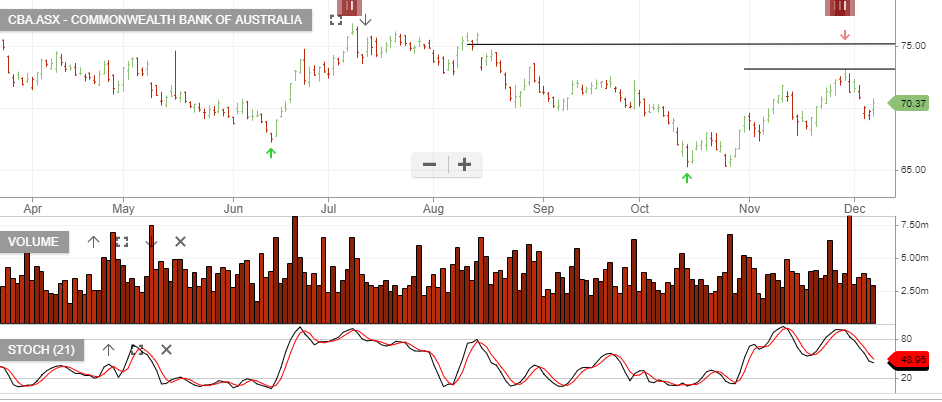Move VOLUME panel up with arrow
The width and height of the screenshot is (942, 402).
coord(93,242)
